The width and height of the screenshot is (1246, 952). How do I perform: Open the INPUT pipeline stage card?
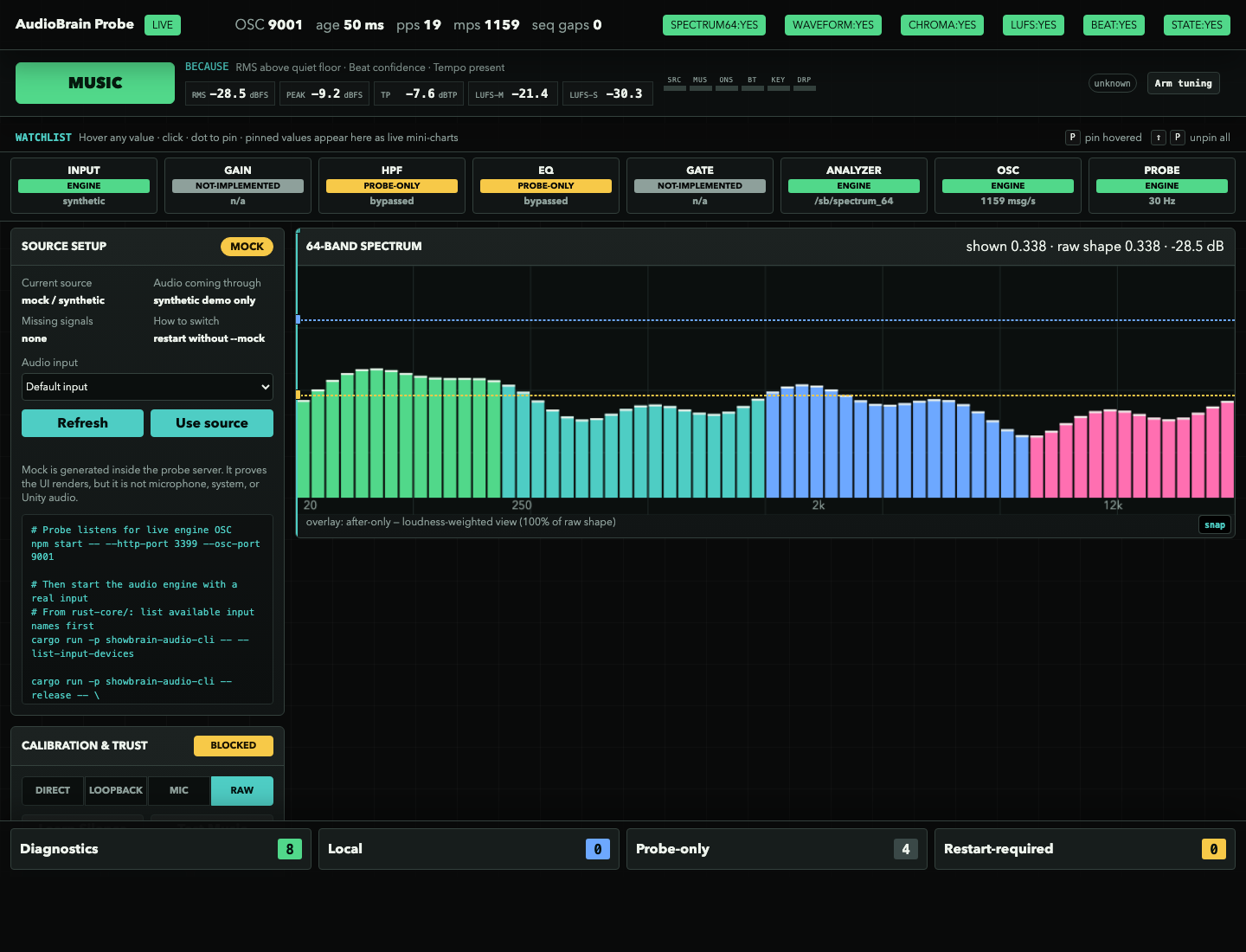tap(84, 185)
